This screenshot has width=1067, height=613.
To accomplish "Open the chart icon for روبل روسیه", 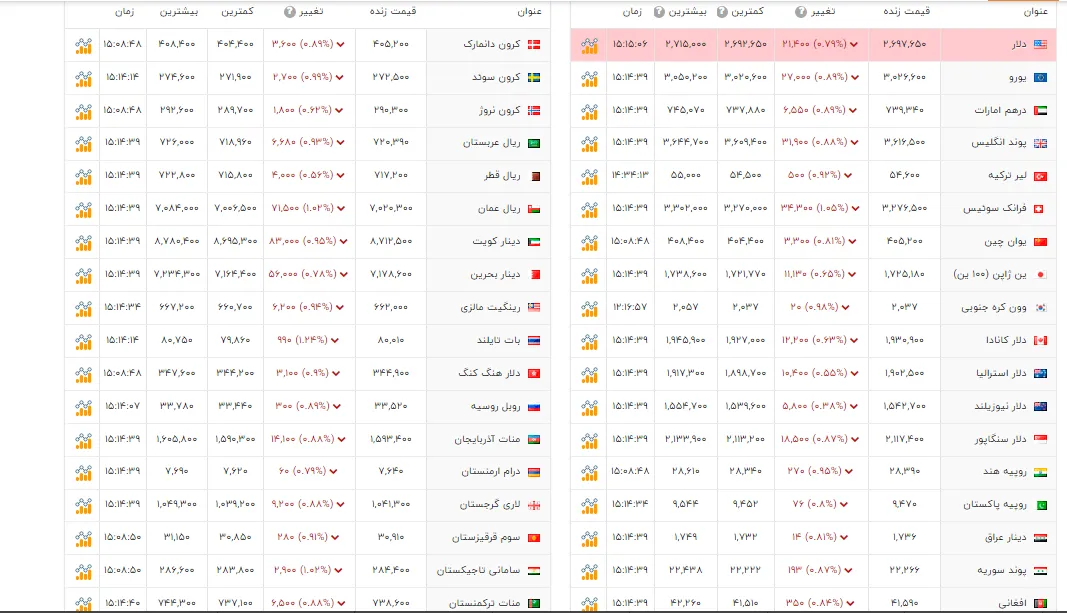I will coord(83,406).
